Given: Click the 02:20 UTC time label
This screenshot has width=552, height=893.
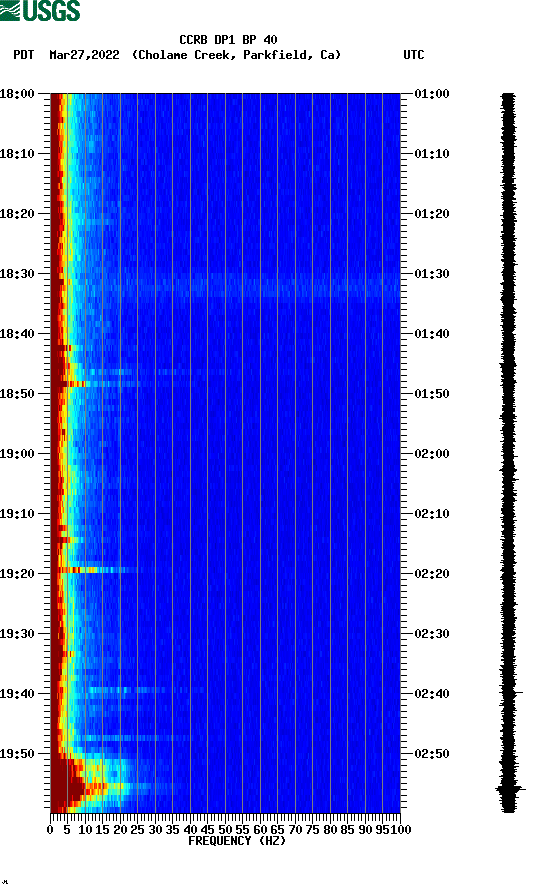Looking at the screenshot, I should 432,574.
